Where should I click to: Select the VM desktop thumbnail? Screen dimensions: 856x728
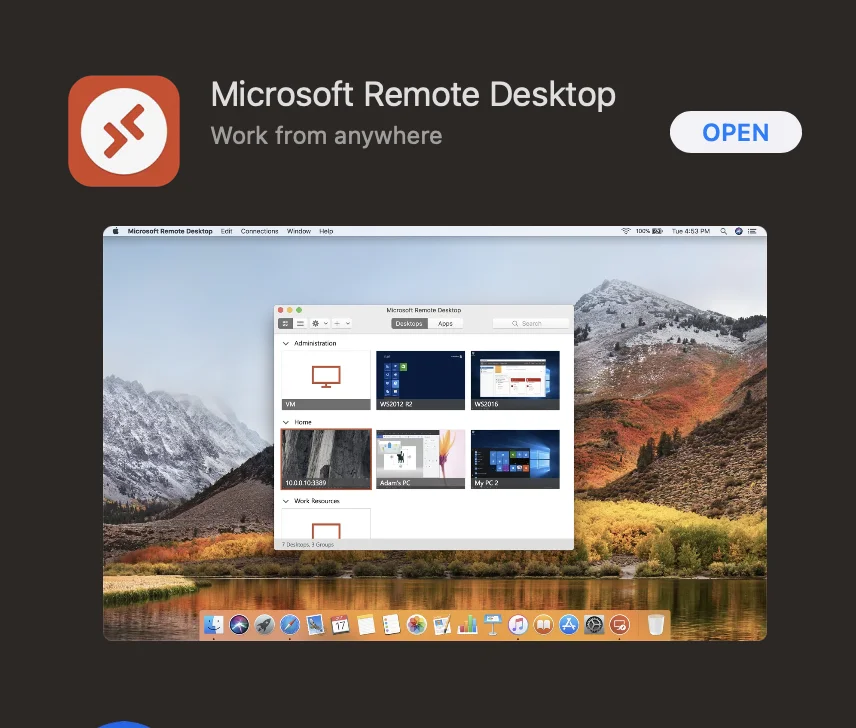(x=326, y=380)
